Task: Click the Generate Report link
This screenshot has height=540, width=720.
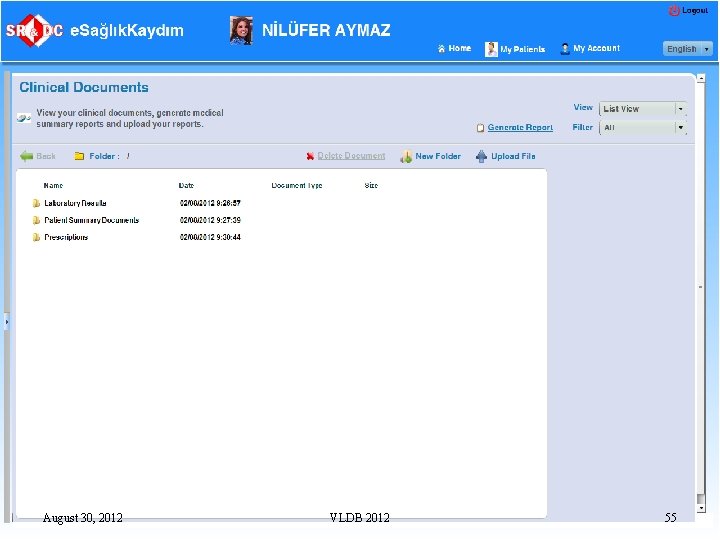Action: [x=520, y=128]
